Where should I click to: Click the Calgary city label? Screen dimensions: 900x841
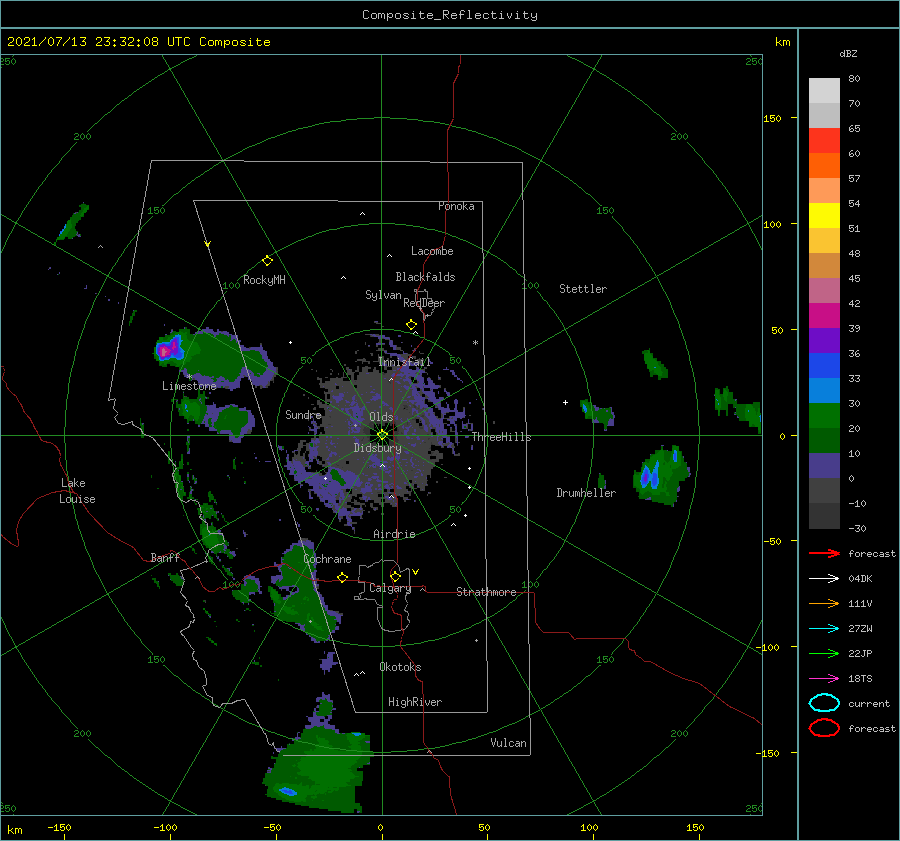pyautogui.click(x=390, y=588)
